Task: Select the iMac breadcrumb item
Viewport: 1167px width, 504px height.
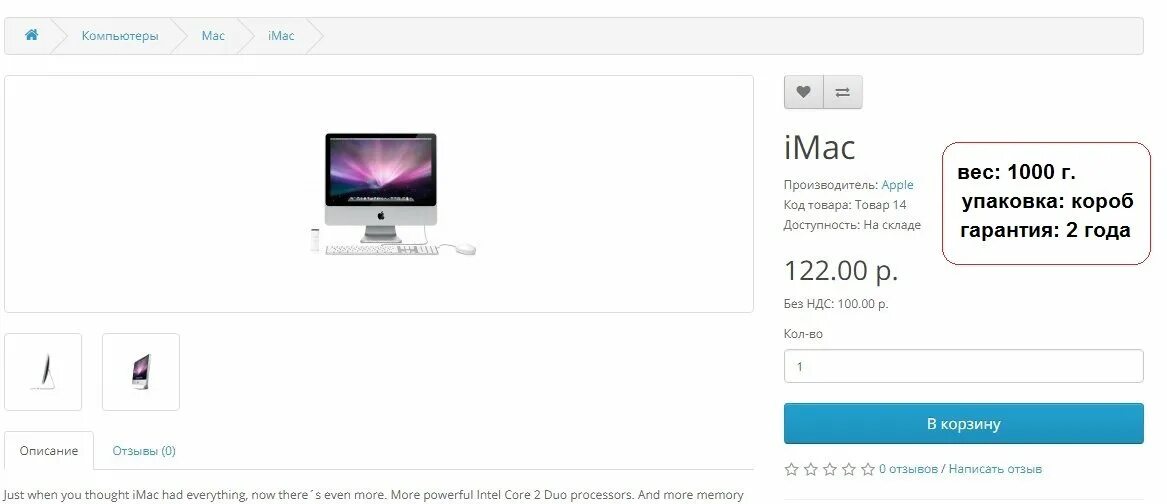Action: (281, 36)
